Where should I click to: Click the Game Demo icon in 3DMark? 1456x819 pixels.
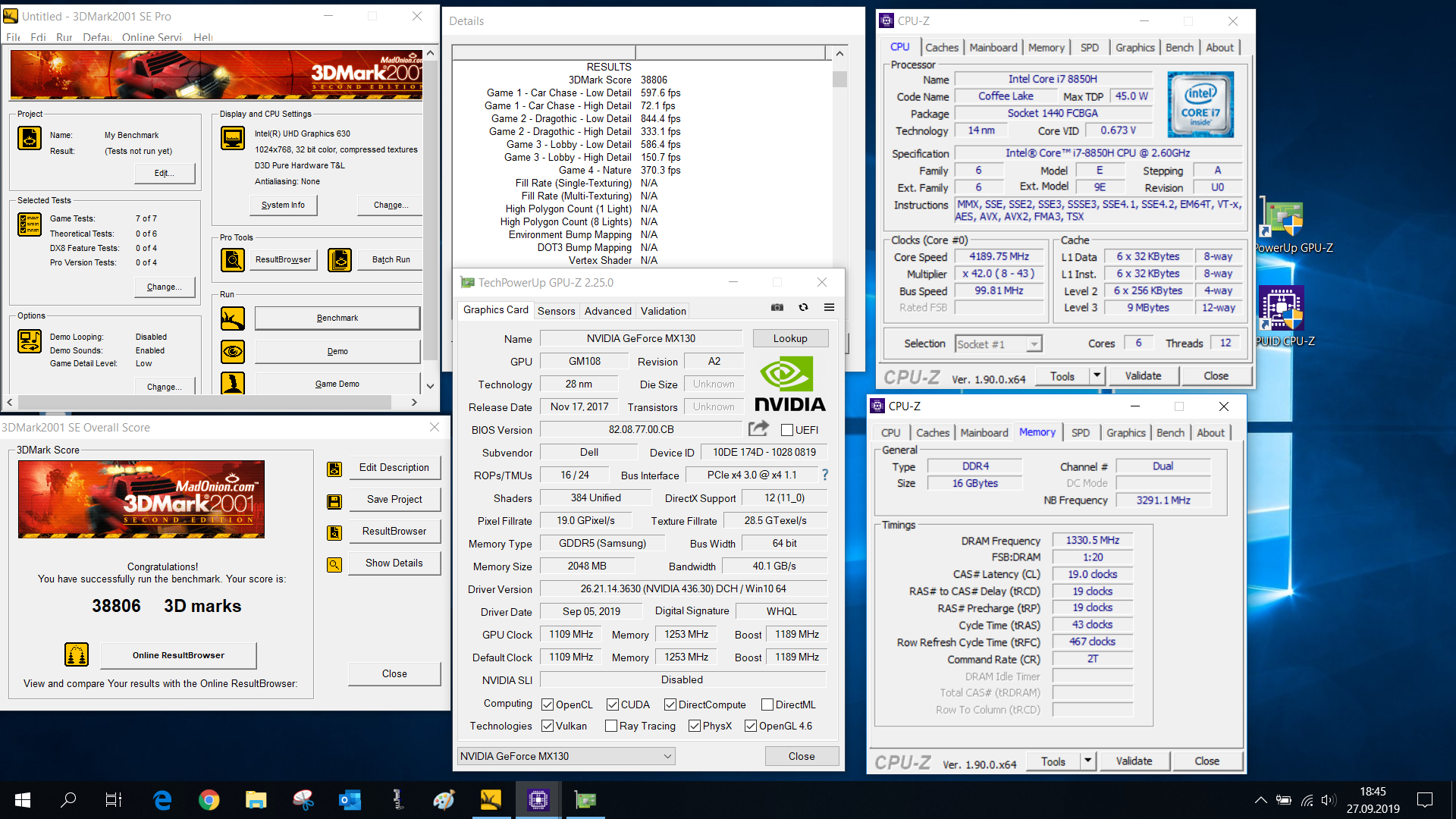pyautogui.click(x=233, y=383)
